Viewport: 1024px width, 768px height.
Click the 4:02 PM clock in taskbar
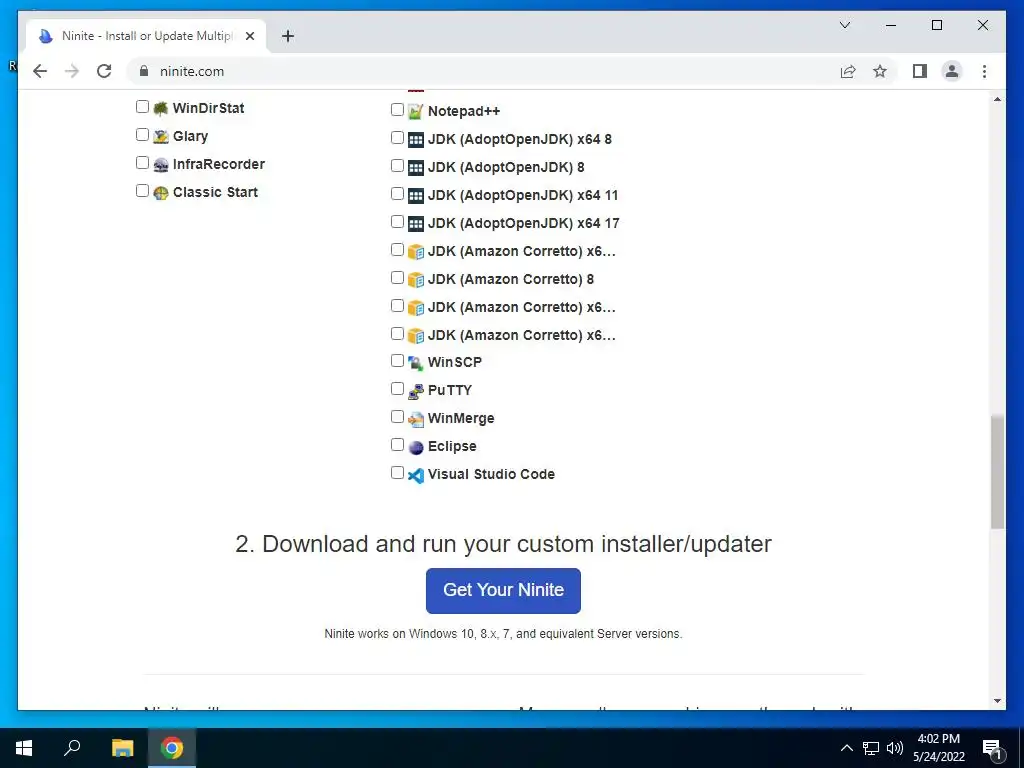coord(938,739)
